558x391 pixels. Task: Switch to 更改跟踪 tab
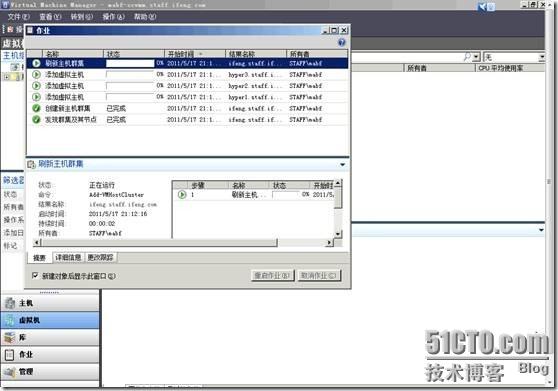pyautogui.click(x=101, y=257)
